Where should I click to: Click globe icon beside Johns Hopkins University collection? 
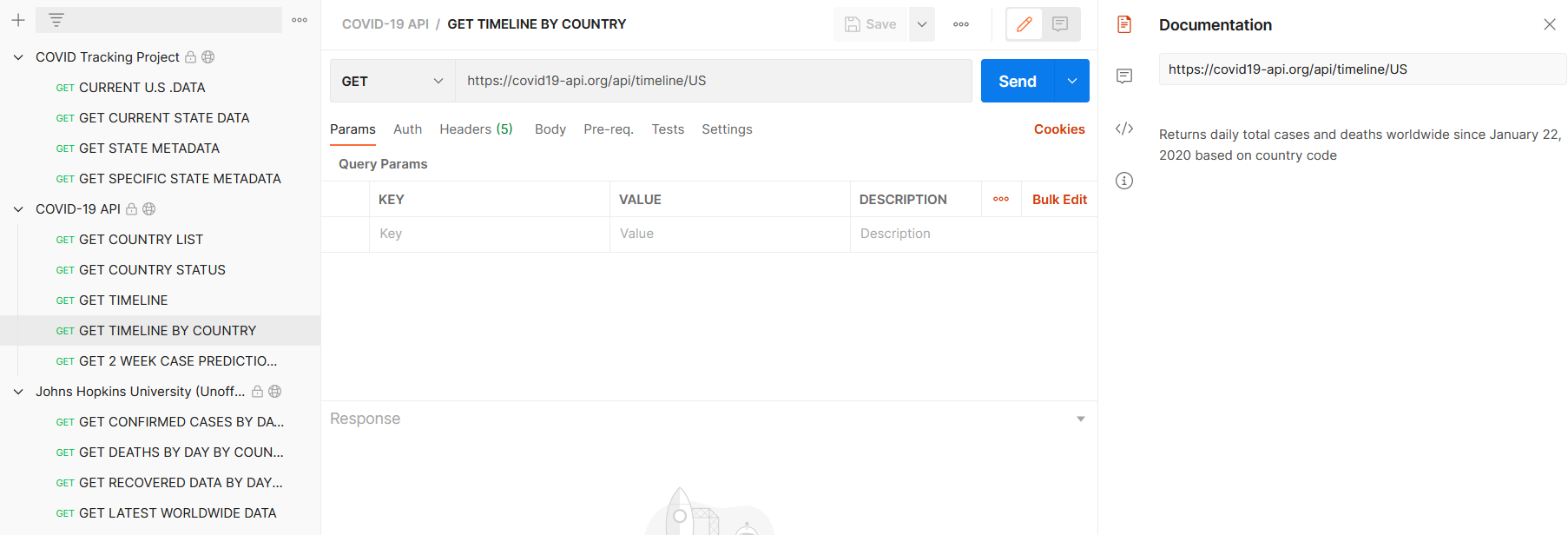[275, 392]
